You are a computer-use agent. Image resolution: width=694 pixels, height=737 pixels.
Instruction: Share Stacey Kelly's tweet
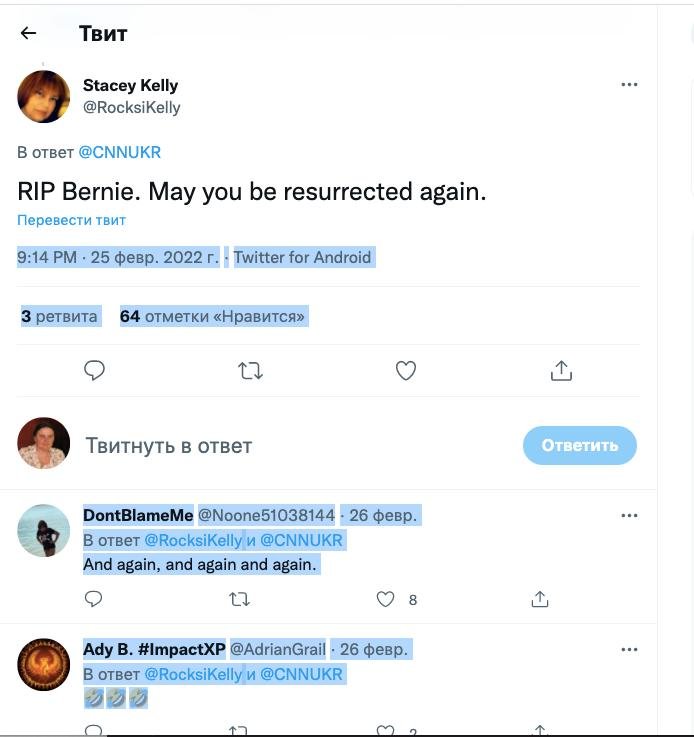[561, 371]
